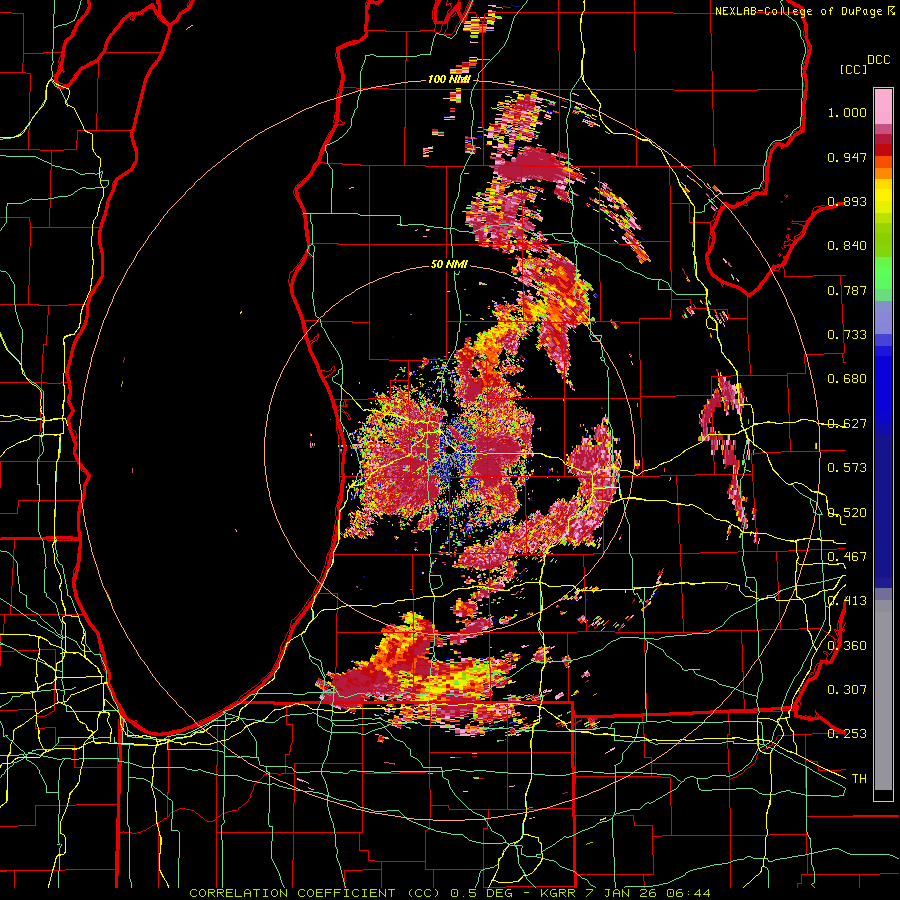
Task: Click the TH threshold label
Action: click(859, 779)
